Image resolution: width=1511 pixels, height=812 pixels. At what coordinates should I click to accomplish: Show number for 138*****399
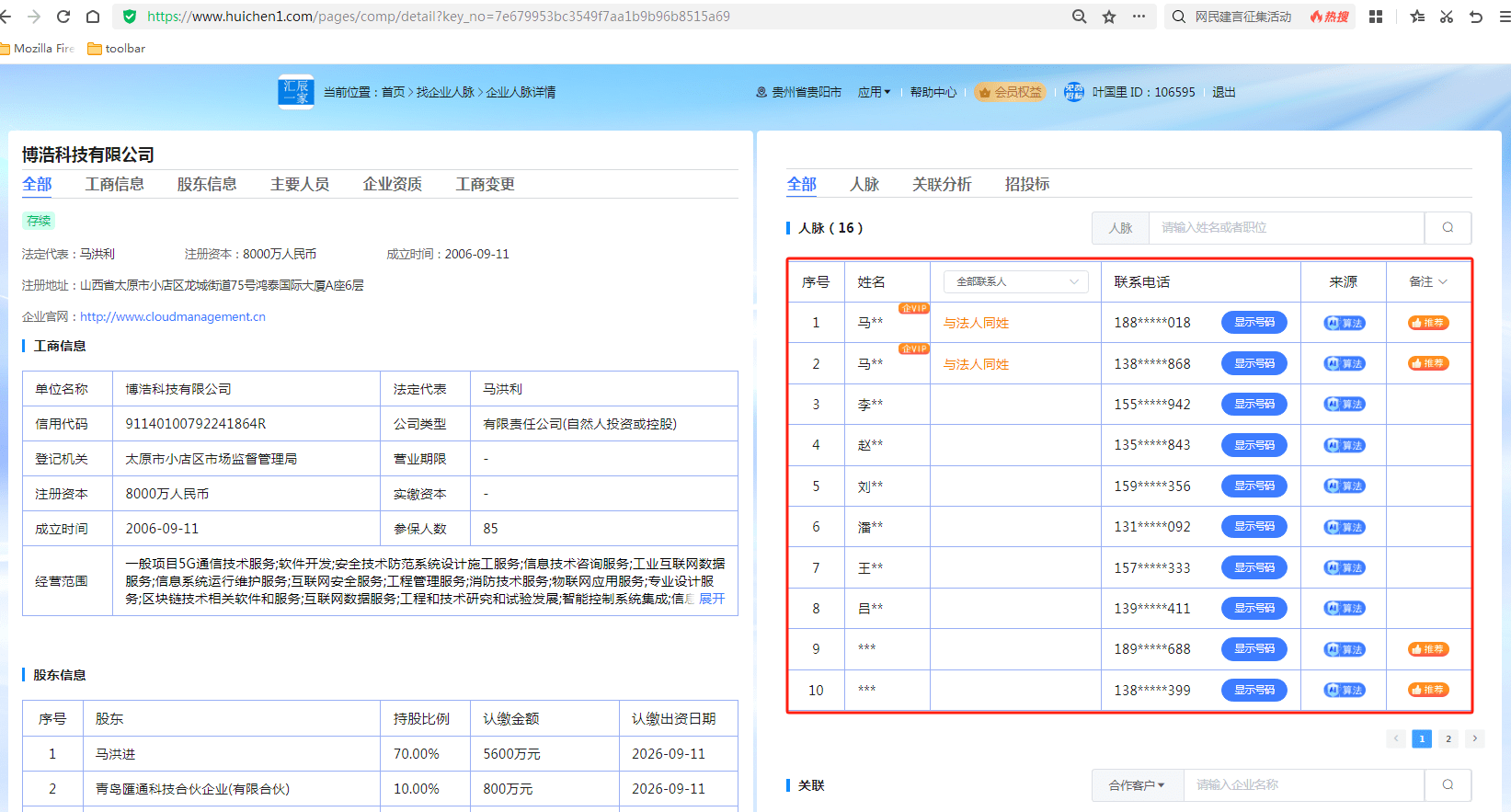(x=1254, y=690)
